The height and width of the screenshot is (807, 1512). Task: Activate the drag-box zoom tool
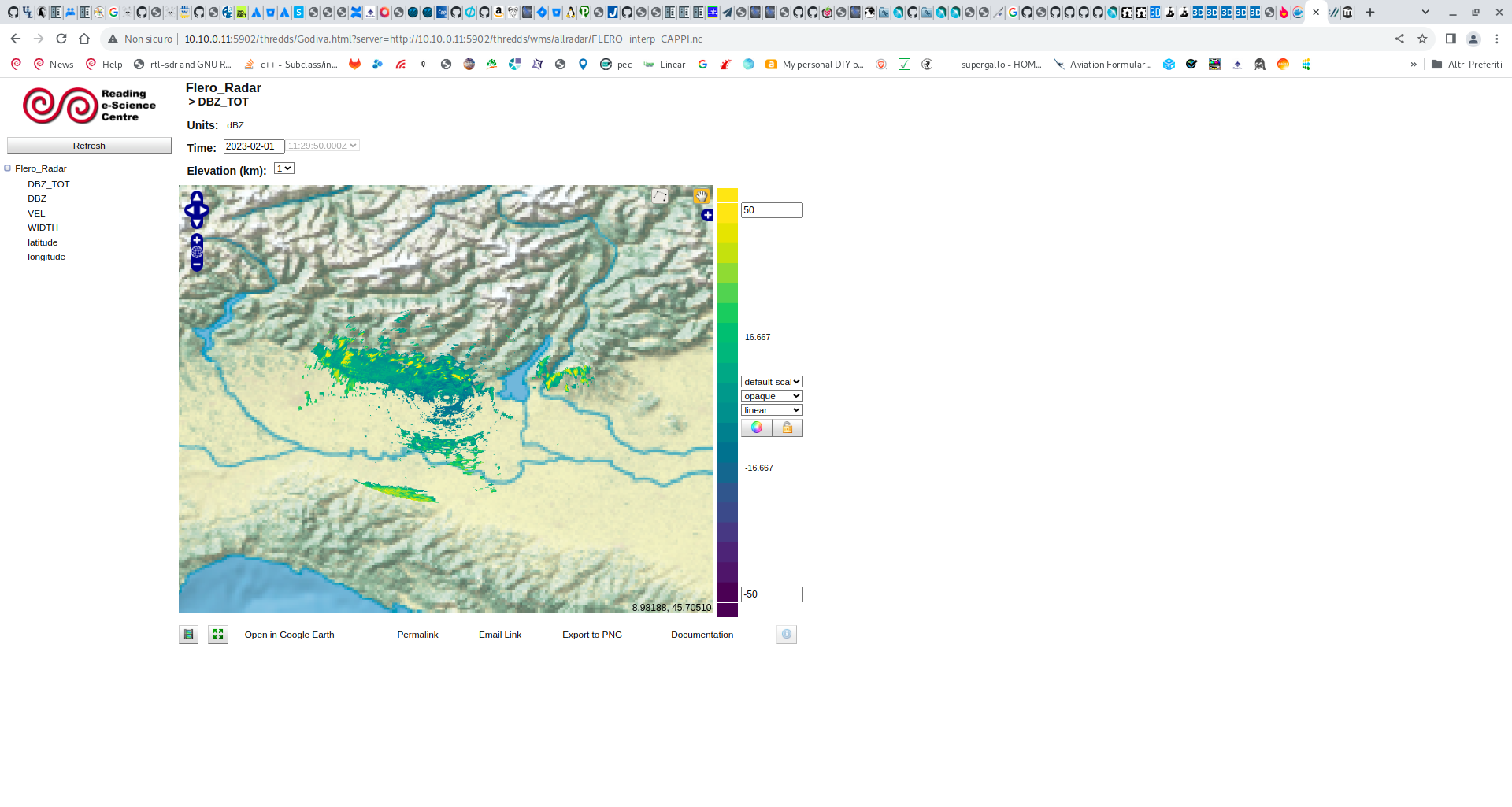pos(659,196)
